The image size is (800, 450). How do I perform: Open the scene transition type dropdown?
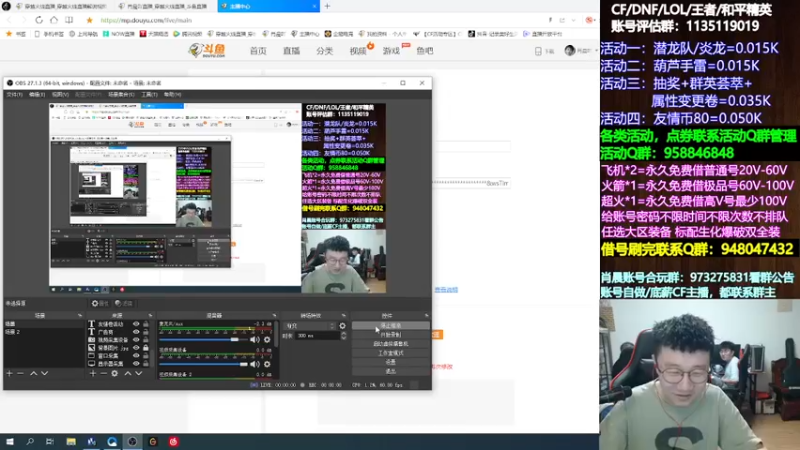tap(310, 326)
